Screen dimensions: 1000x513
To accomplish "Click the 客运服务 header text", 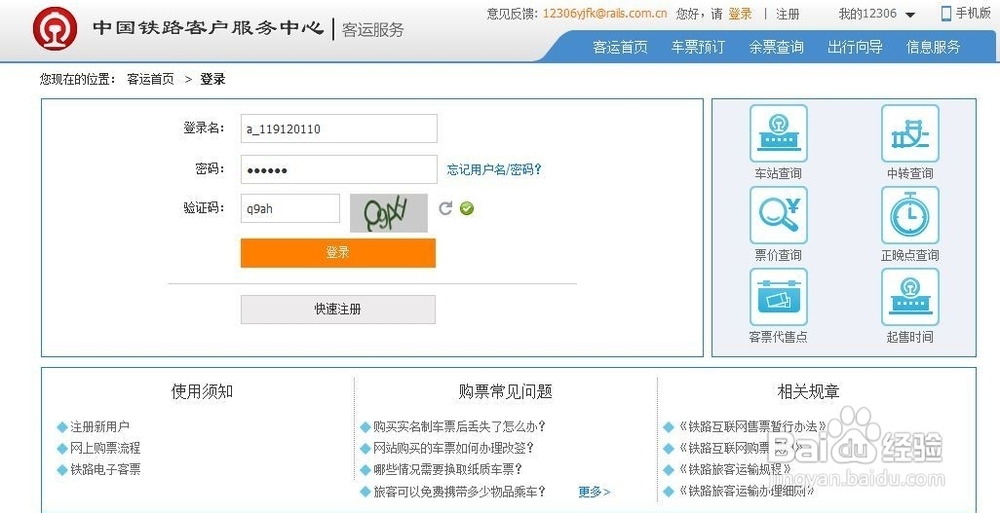I will coord(373,29).
